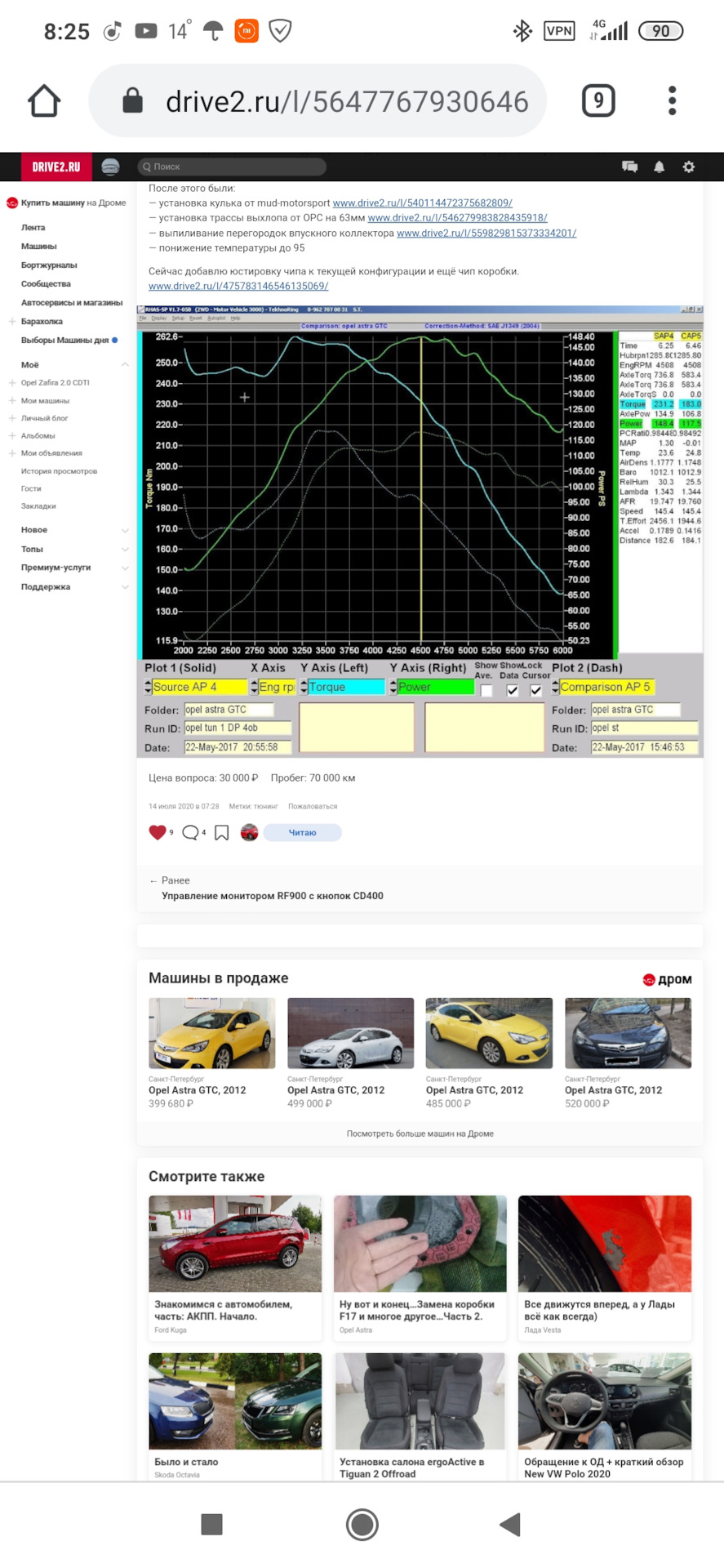The width and height of the screenshot is (724, 1568).
Task: Open link drive2.ru/l/475783146546135069
Action: tap(238, 287)
